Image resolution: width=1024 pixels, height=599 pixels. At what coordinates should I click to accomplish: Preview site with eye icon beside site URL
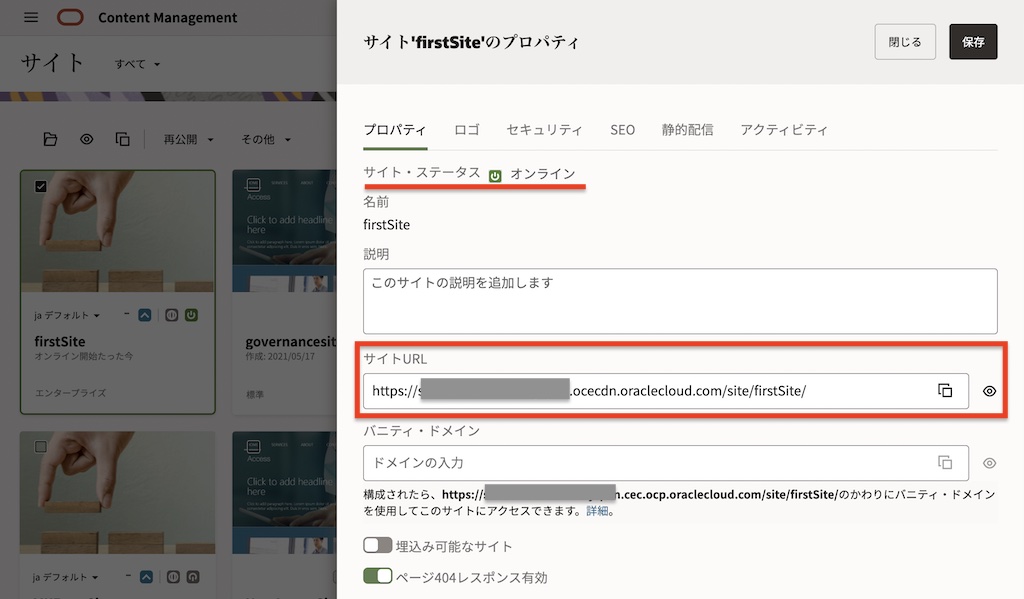click(989, 391)
